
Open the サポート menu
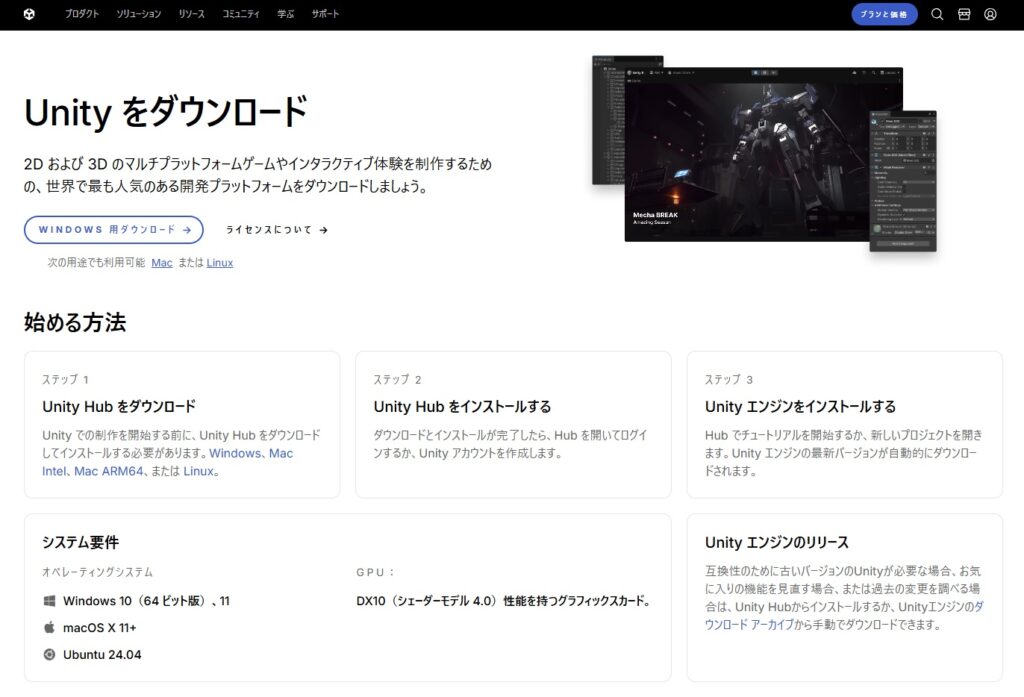point(325,14)
